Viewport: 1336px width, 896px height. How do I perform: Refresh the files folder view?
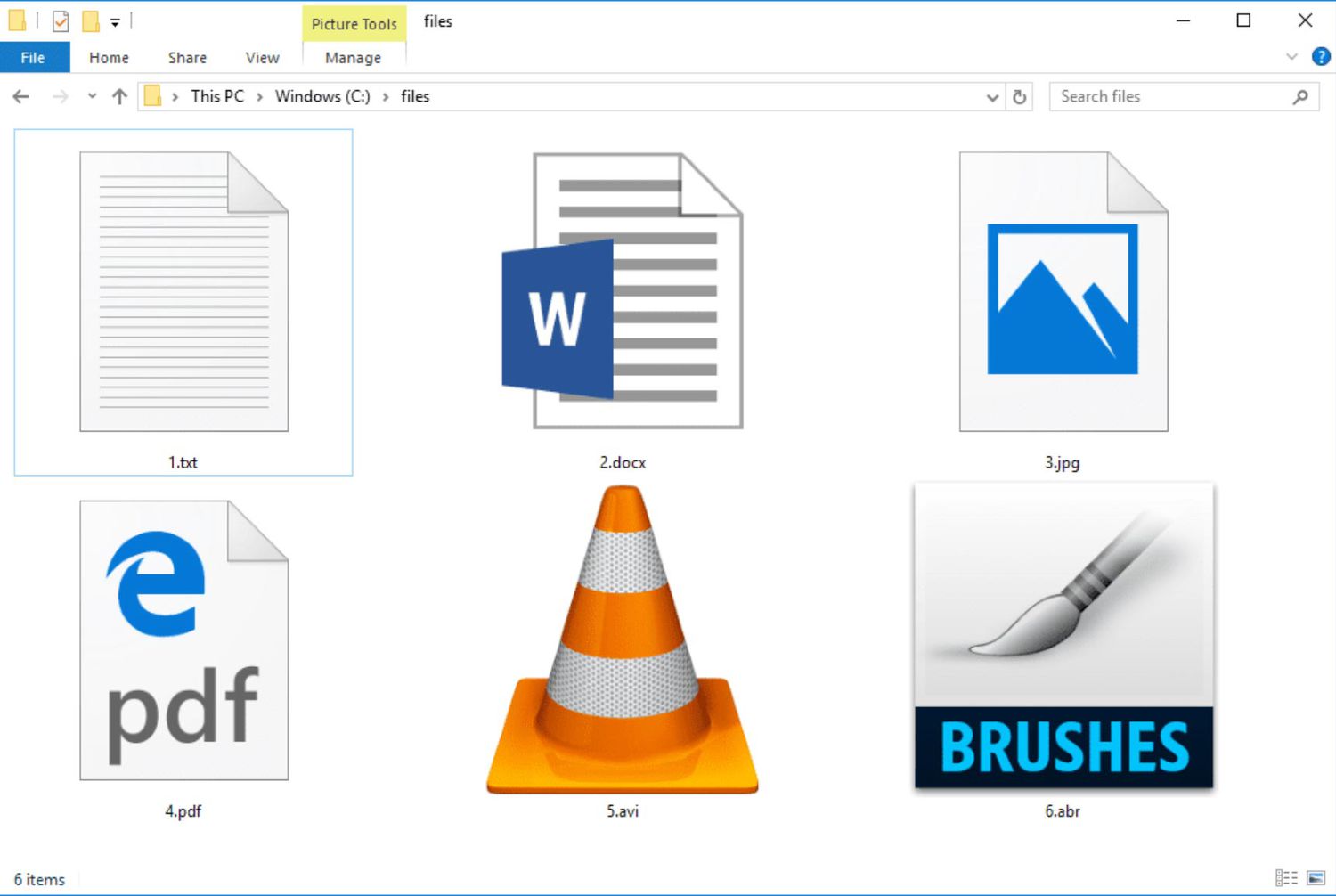pos(1020,97)
